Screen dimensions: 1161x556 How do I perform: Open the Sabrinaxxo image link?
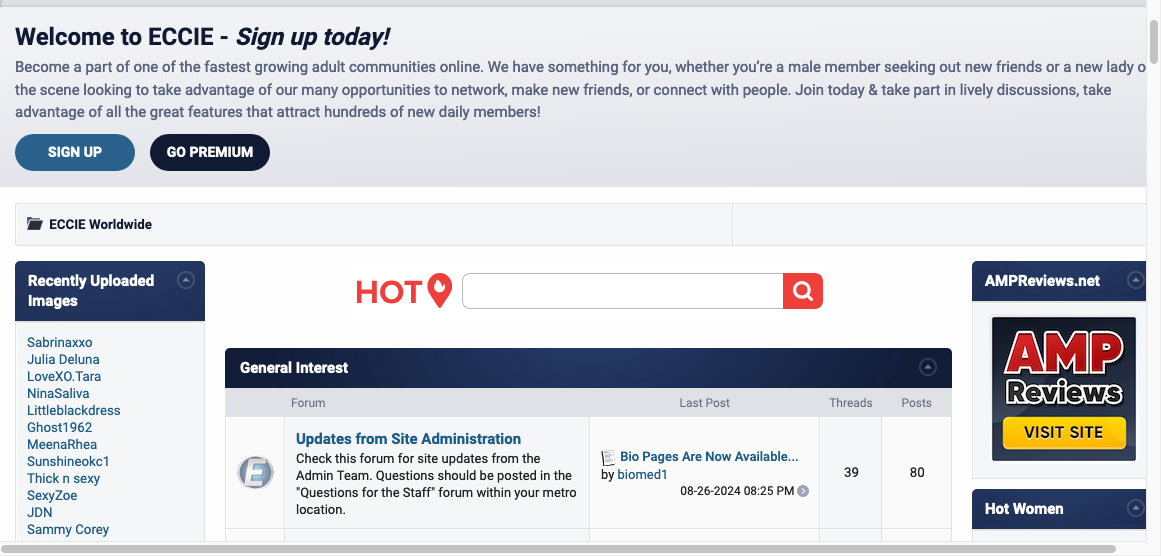pyautogui.click(x=60, y=342)
